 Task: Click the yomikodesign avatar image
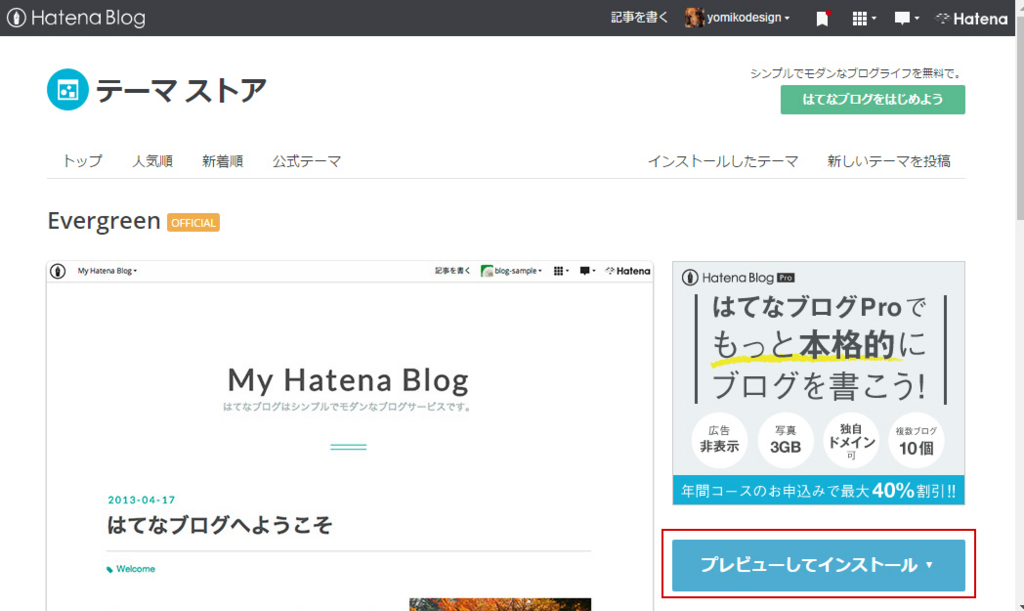[x=694, y=18]
